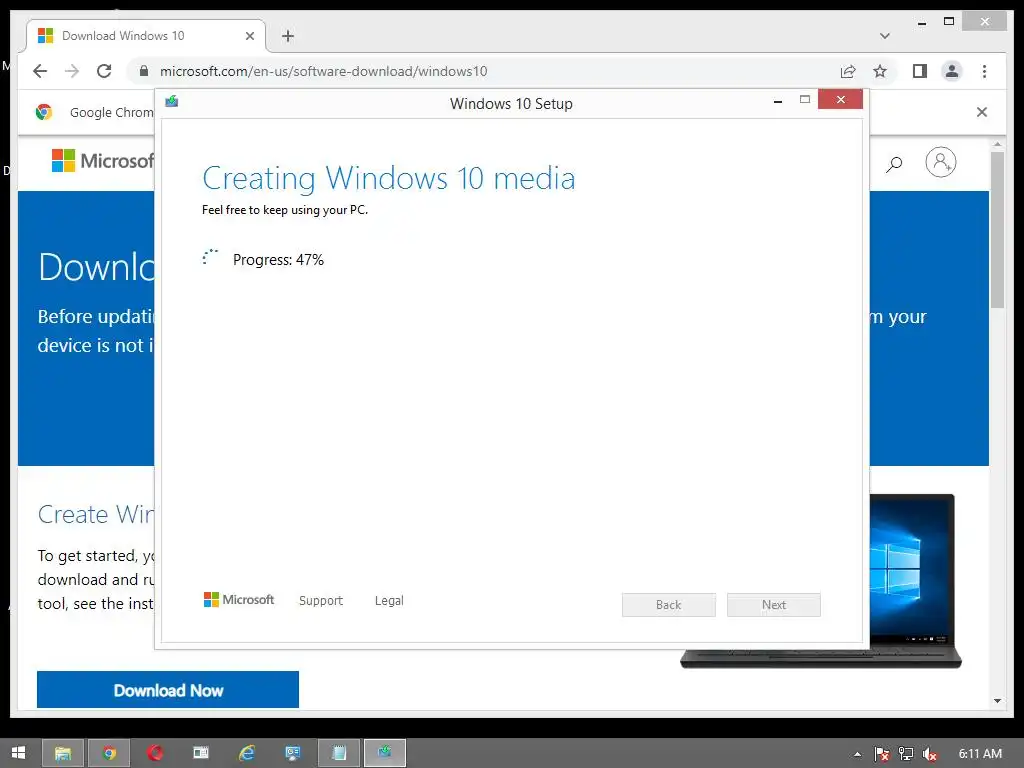The width and height of the screenshot is (1024, 768).
Task: Bookmark the page with the star icon
Action: 880,71
